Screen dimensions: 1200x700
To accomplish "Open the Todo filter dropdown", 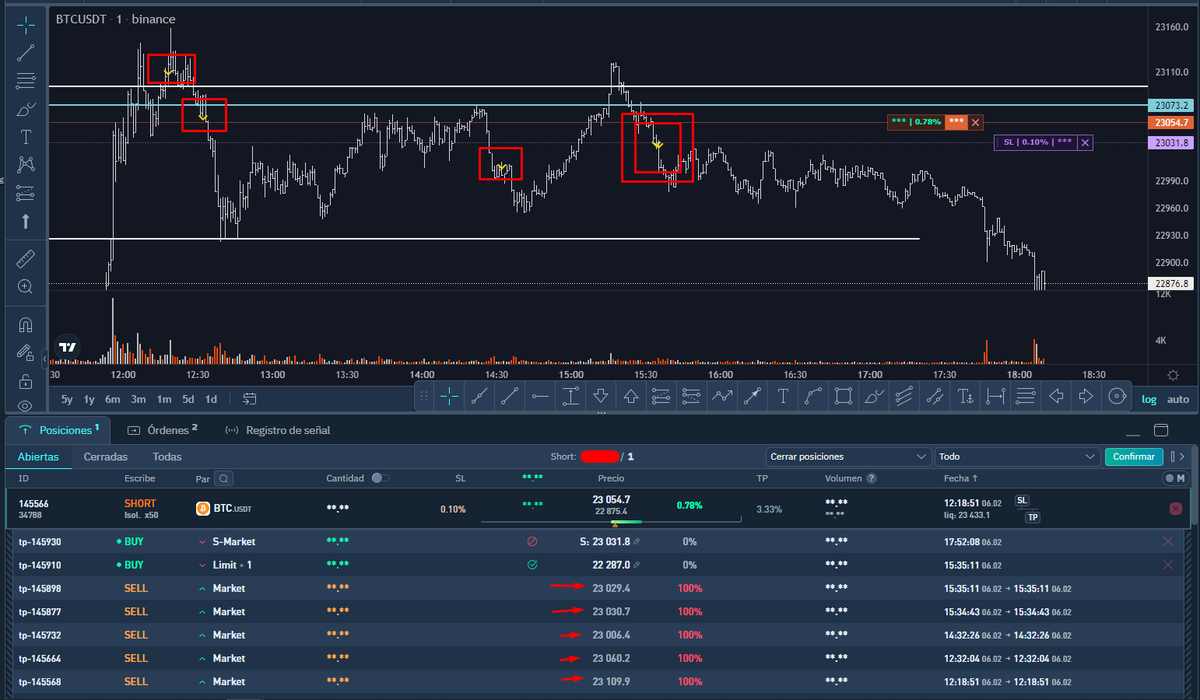I will click(x=1017, y=456).
